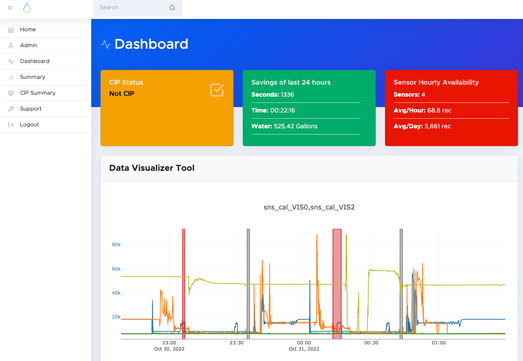The width and height of the screenshot is (523, 361).
Task: Click the CIP Status checkmark icon
Action: (217, 90)
